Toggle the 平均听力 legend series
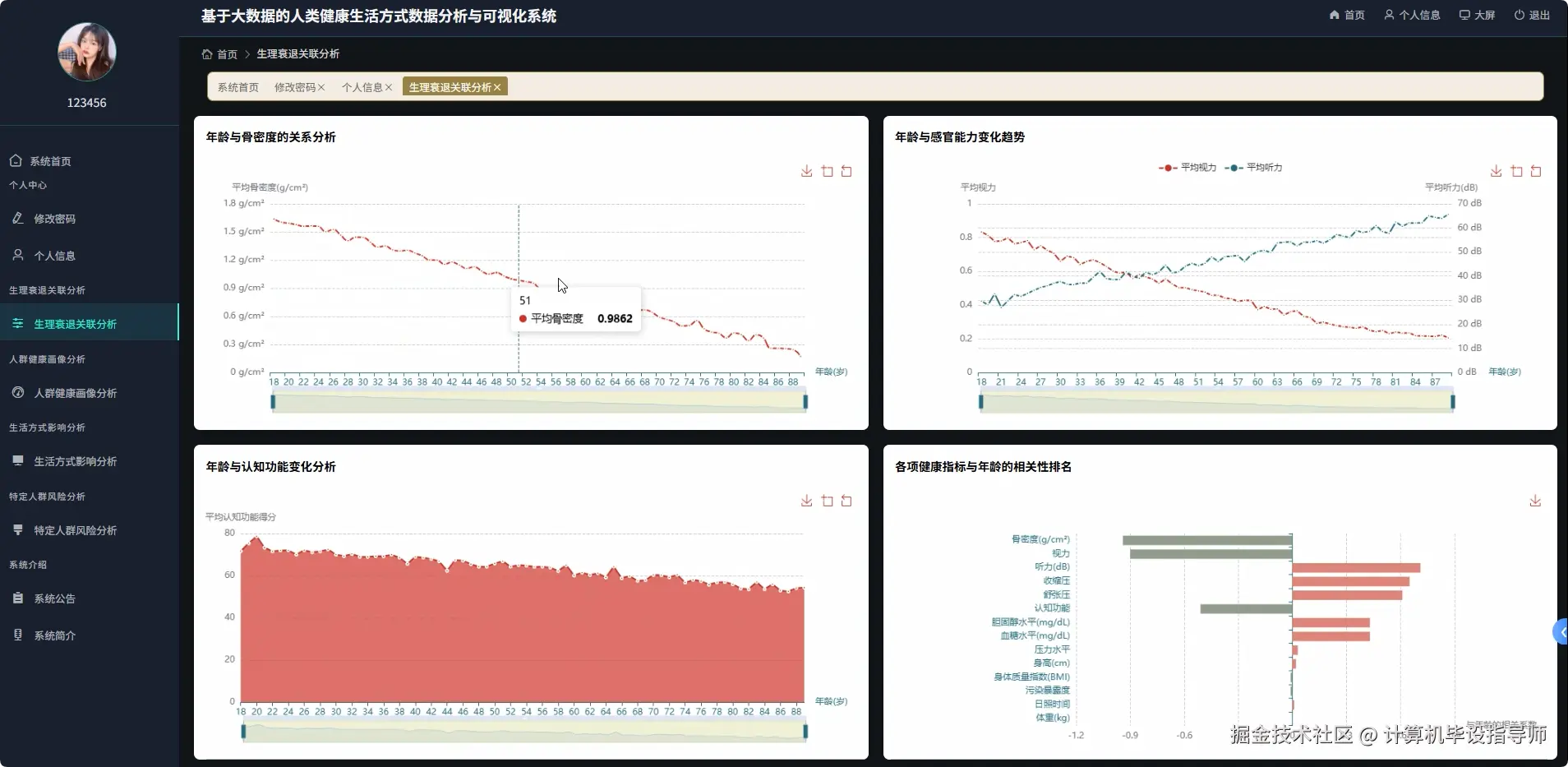Image resolution: width=1568 pixels, height=767 pixels. tap(1256, 167)
